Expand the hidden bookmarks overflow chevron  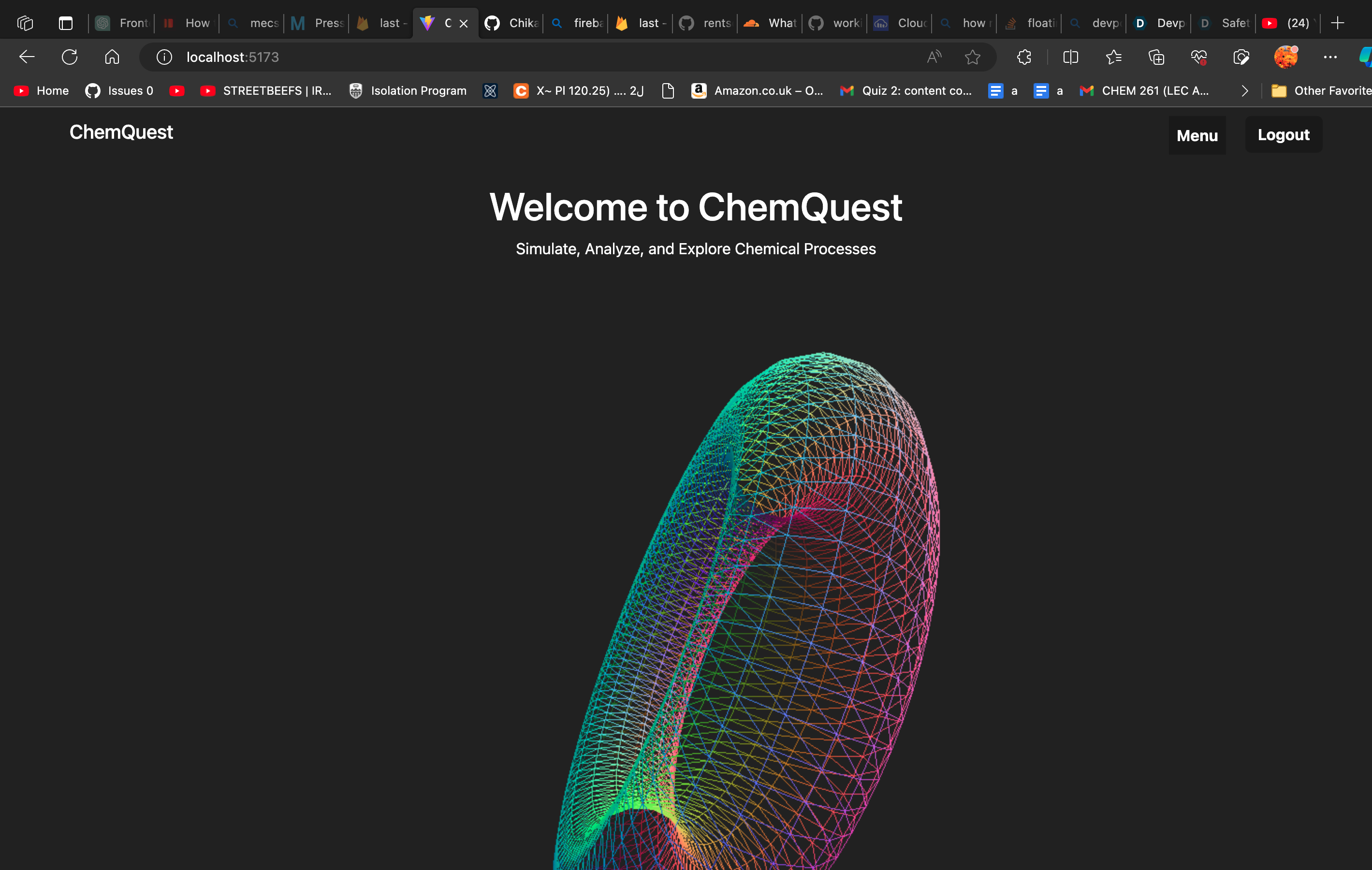point(1244,91)
